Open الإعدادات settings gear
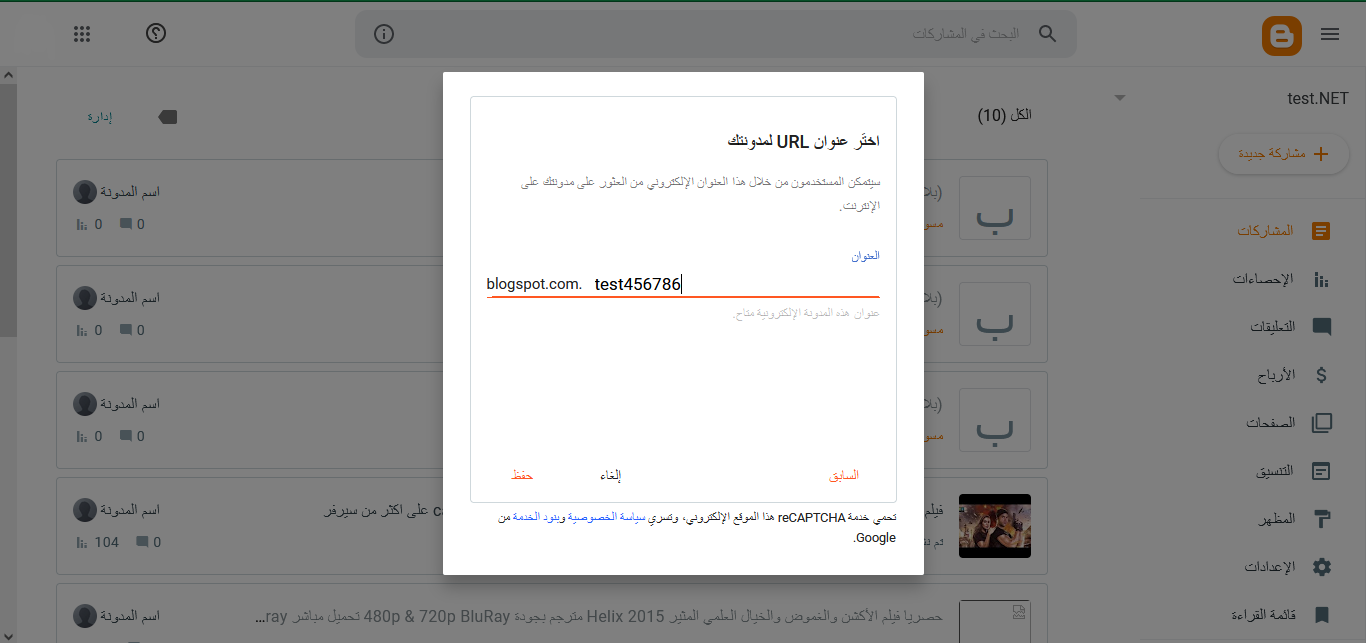The height and width of the screenshot is (643, 1366). [1321, 567]
